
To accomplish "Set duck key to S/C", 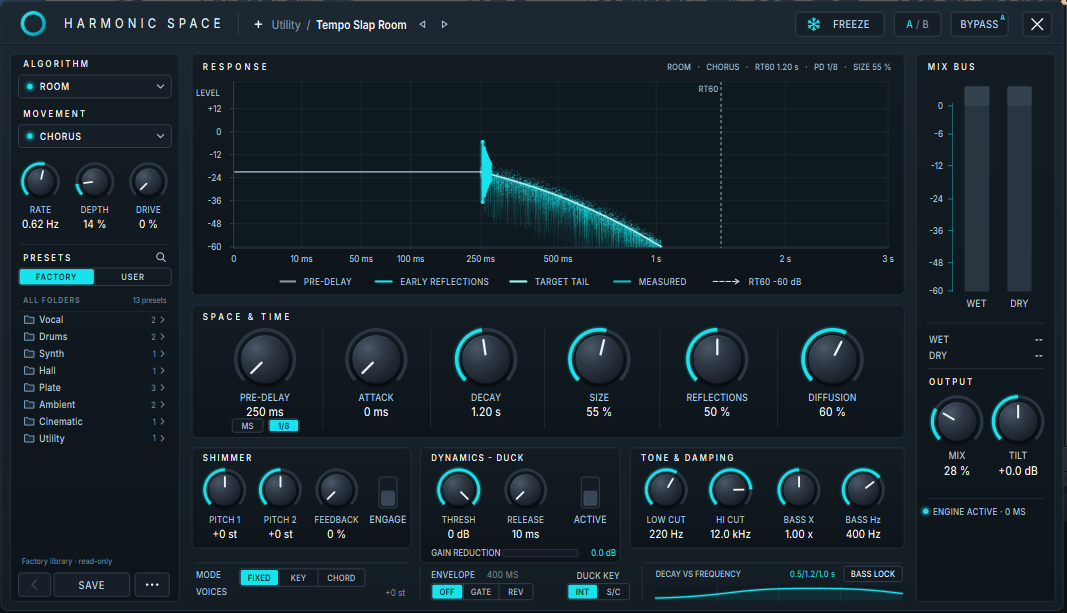I will 613,592.
